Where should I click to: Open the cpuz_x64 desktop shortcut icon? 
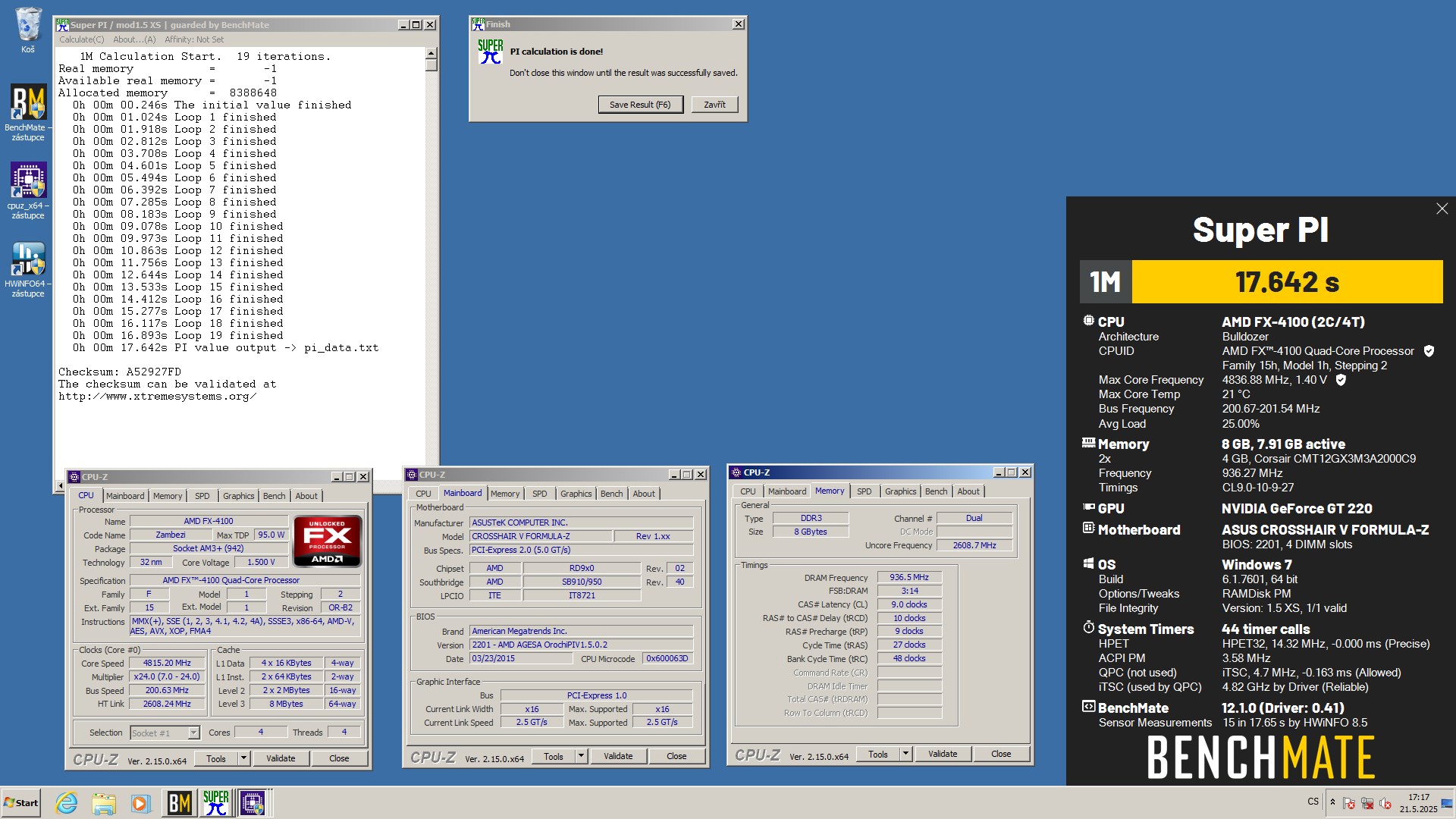point(28,180)
